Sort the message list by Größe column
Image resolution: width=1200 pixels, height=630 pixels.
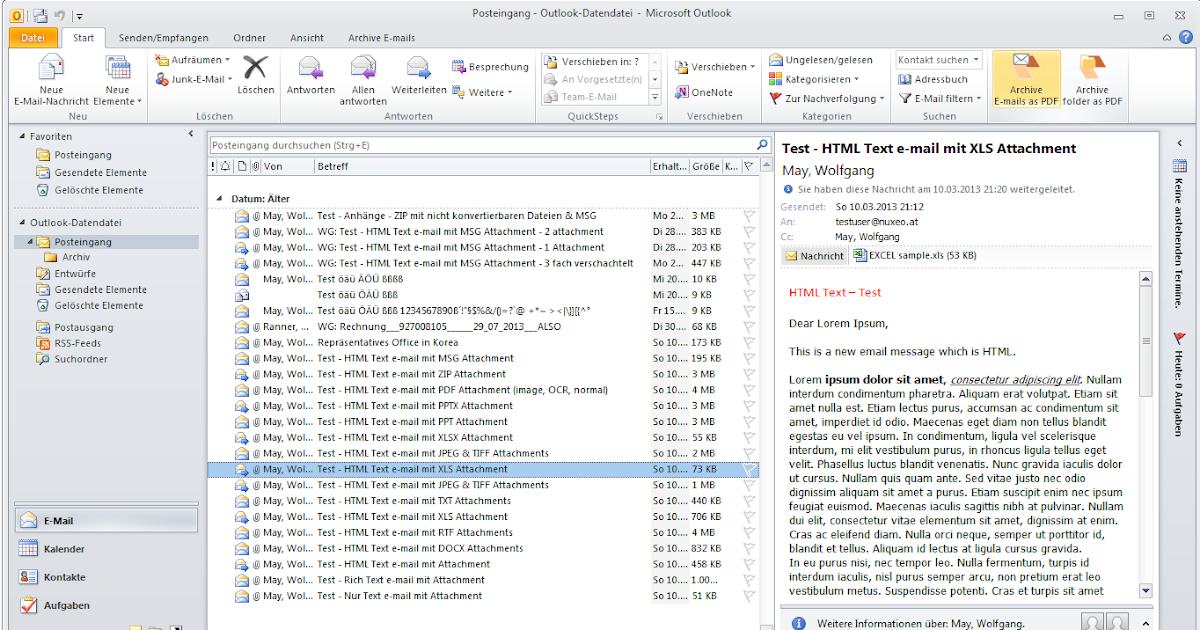tap(705, 166)
